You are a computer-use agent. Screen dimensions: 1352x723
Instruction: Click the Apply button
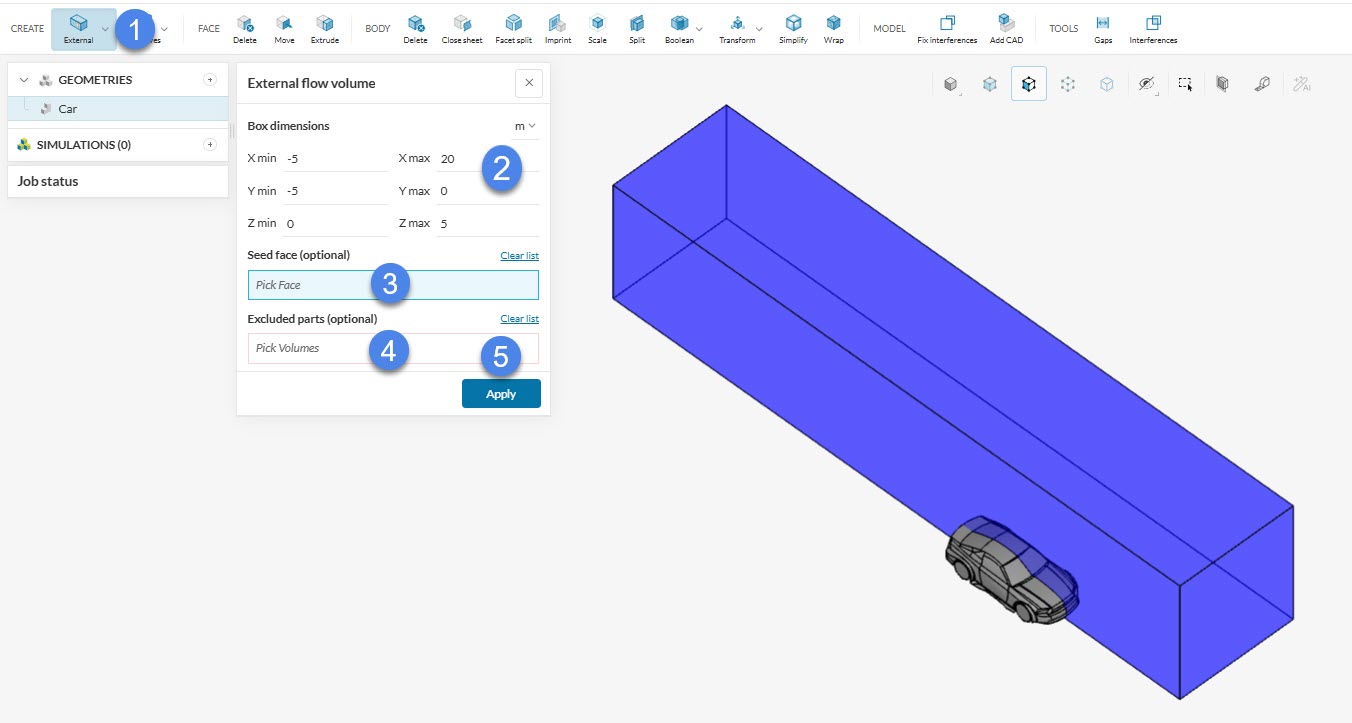tap(501, 394)
